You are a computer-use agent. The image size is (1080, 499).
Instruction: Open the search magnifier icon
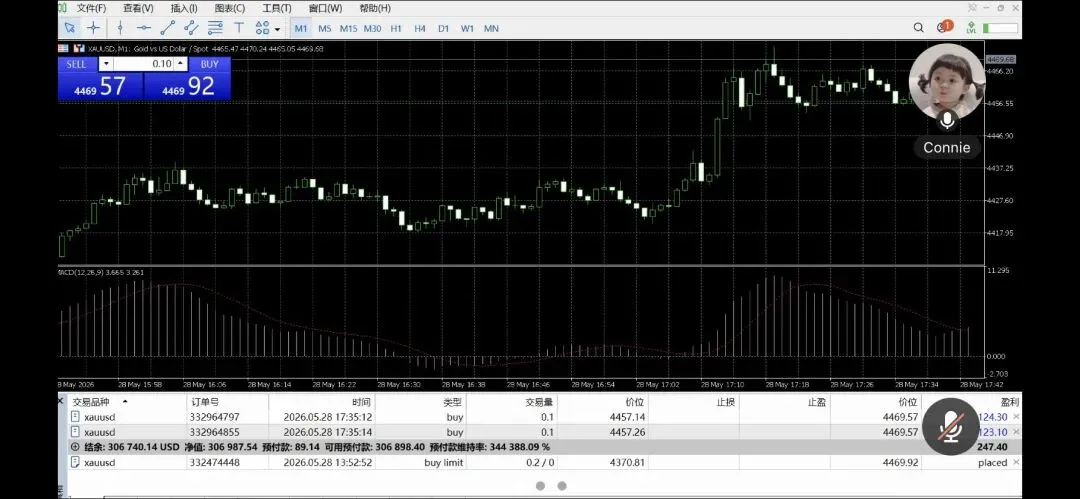coord(918,28)
